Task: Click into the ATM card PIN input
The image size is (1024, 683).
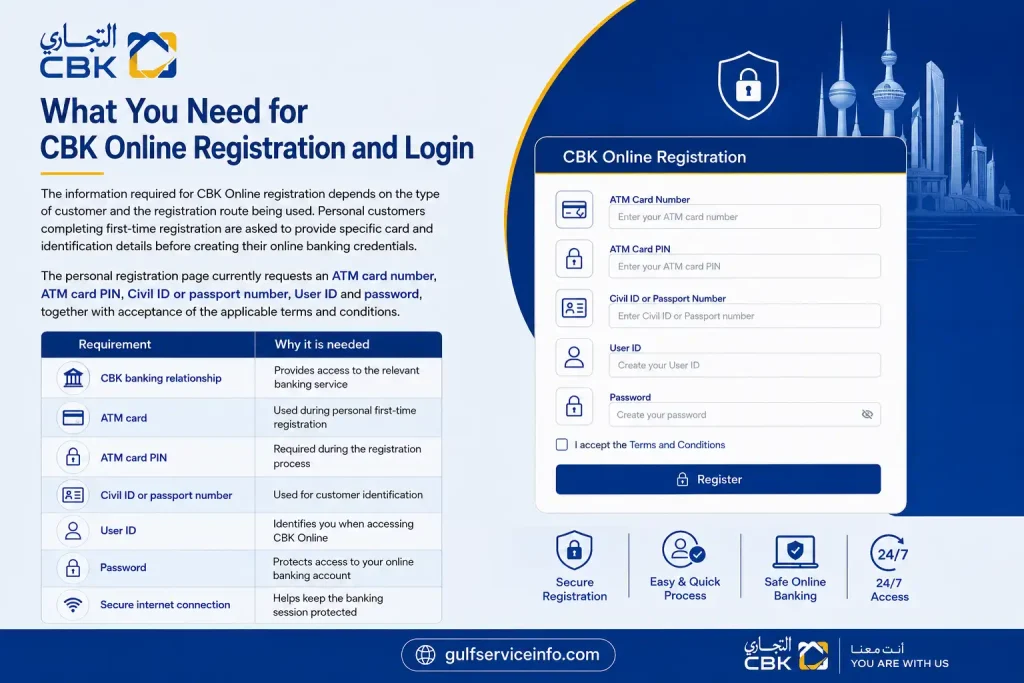Action: (x=744, y=266)
